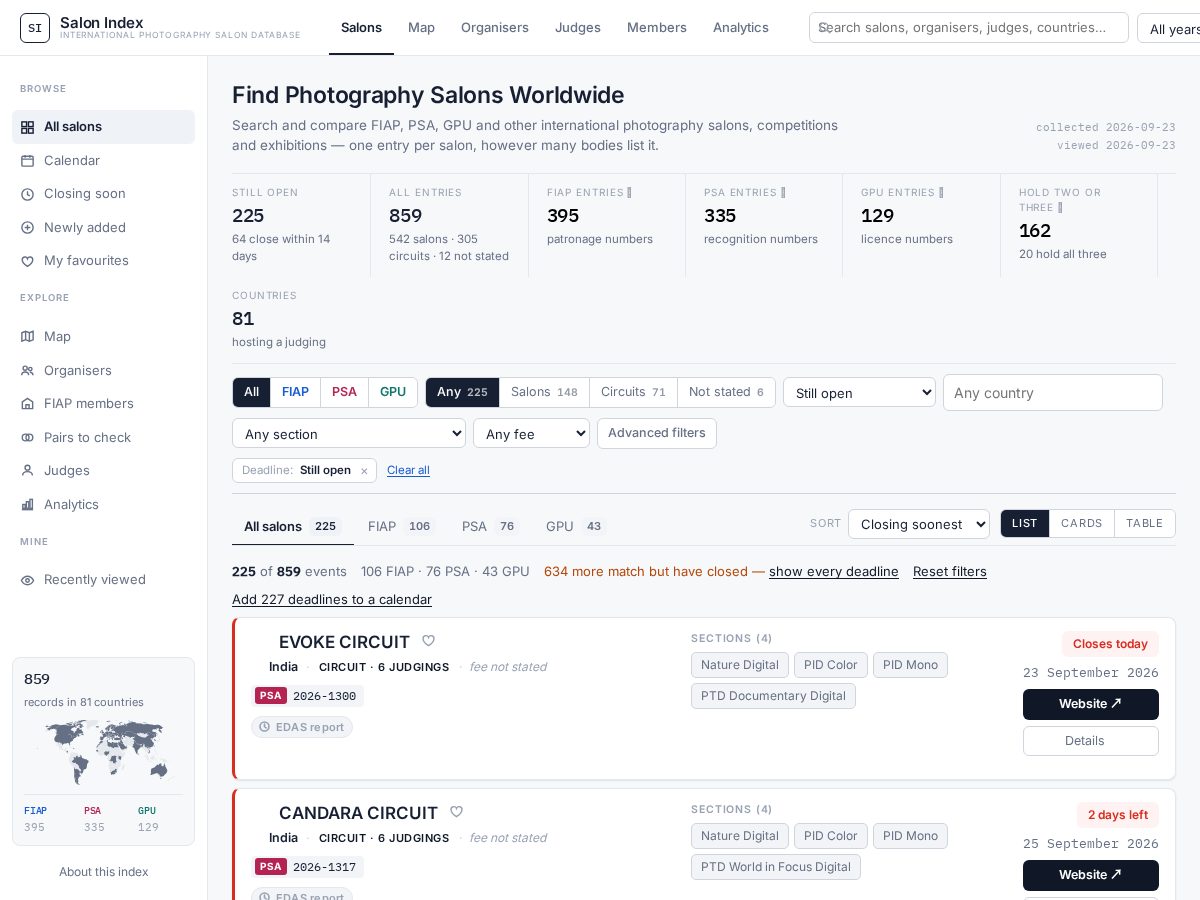The image size is (1200, 900).
Task: Click the Closing soon clock icon
Action: (28, 194)
